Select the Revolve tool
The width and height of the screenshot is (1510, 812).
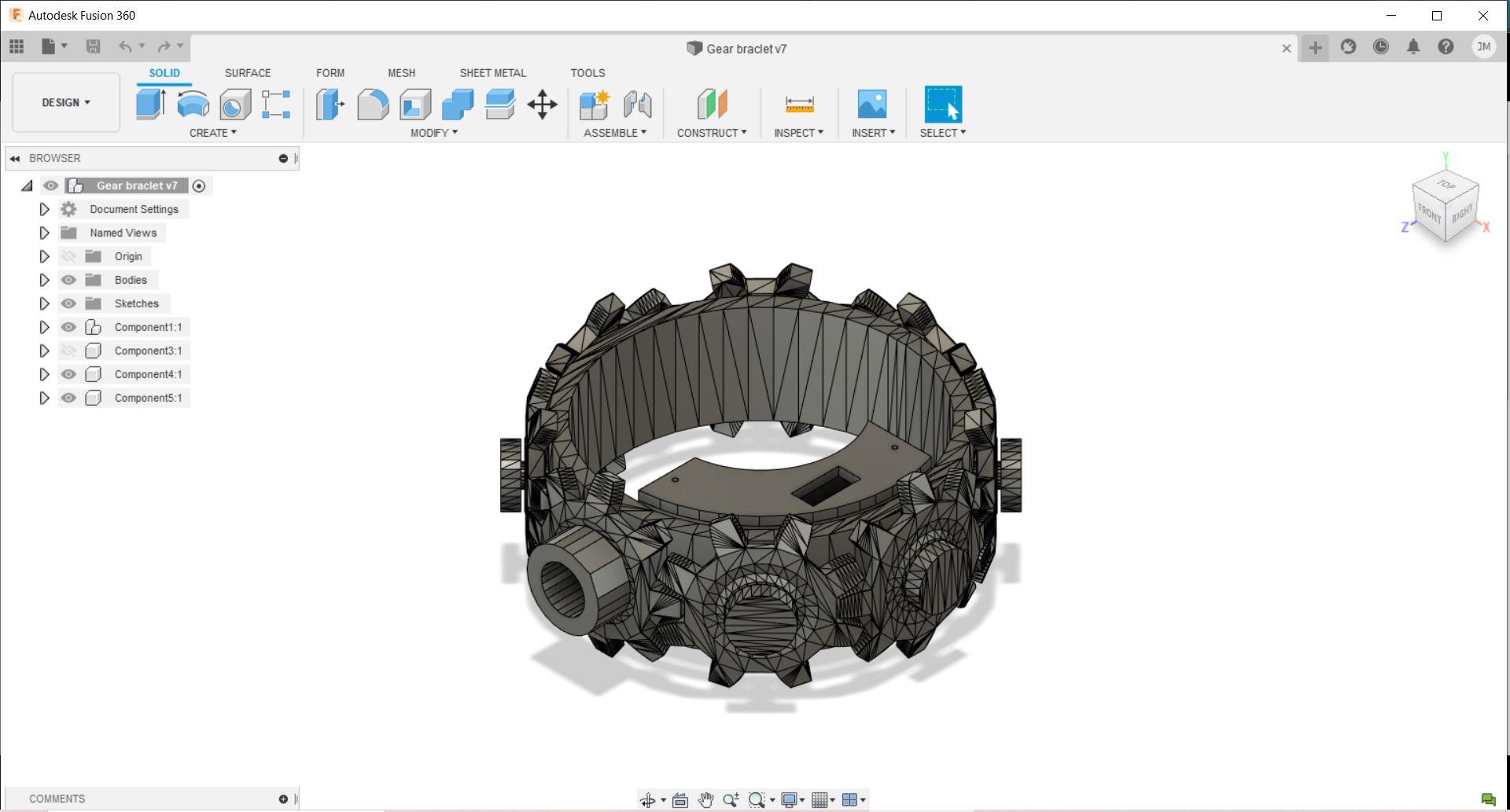193,104
